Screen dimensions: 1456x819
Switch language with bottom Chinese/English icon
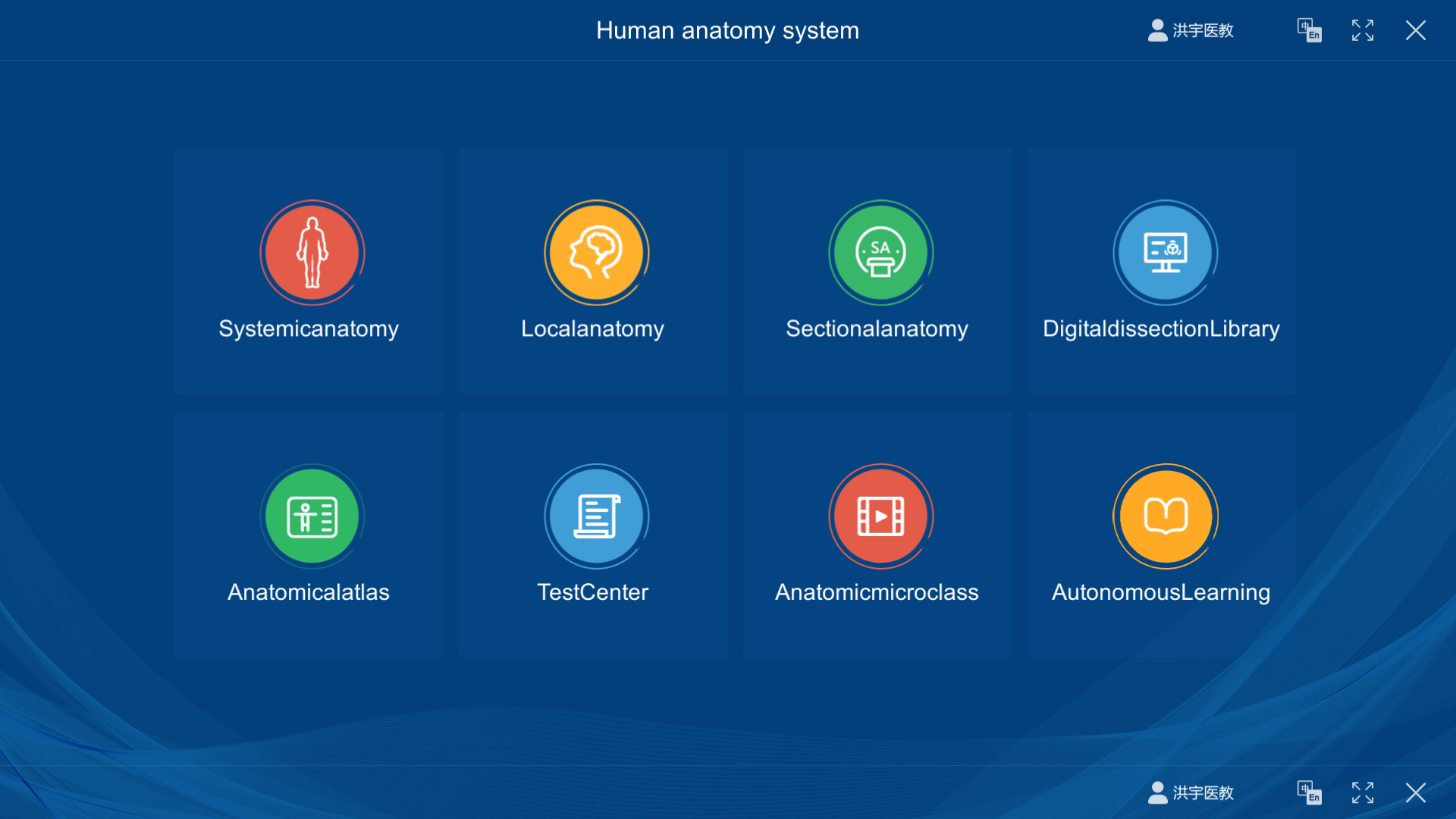1309,792
